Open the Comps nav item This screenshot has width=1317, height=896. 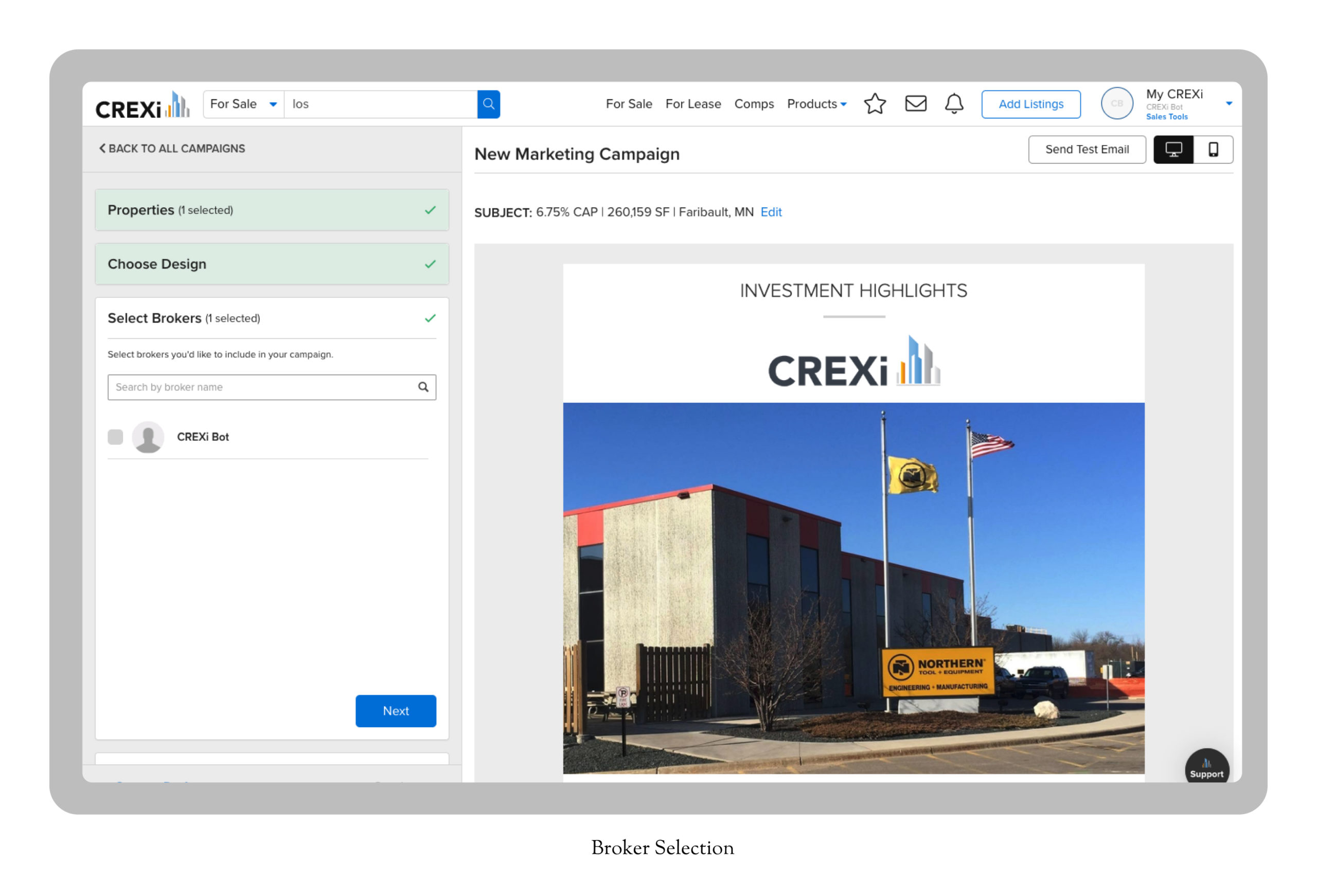(754, 104)
